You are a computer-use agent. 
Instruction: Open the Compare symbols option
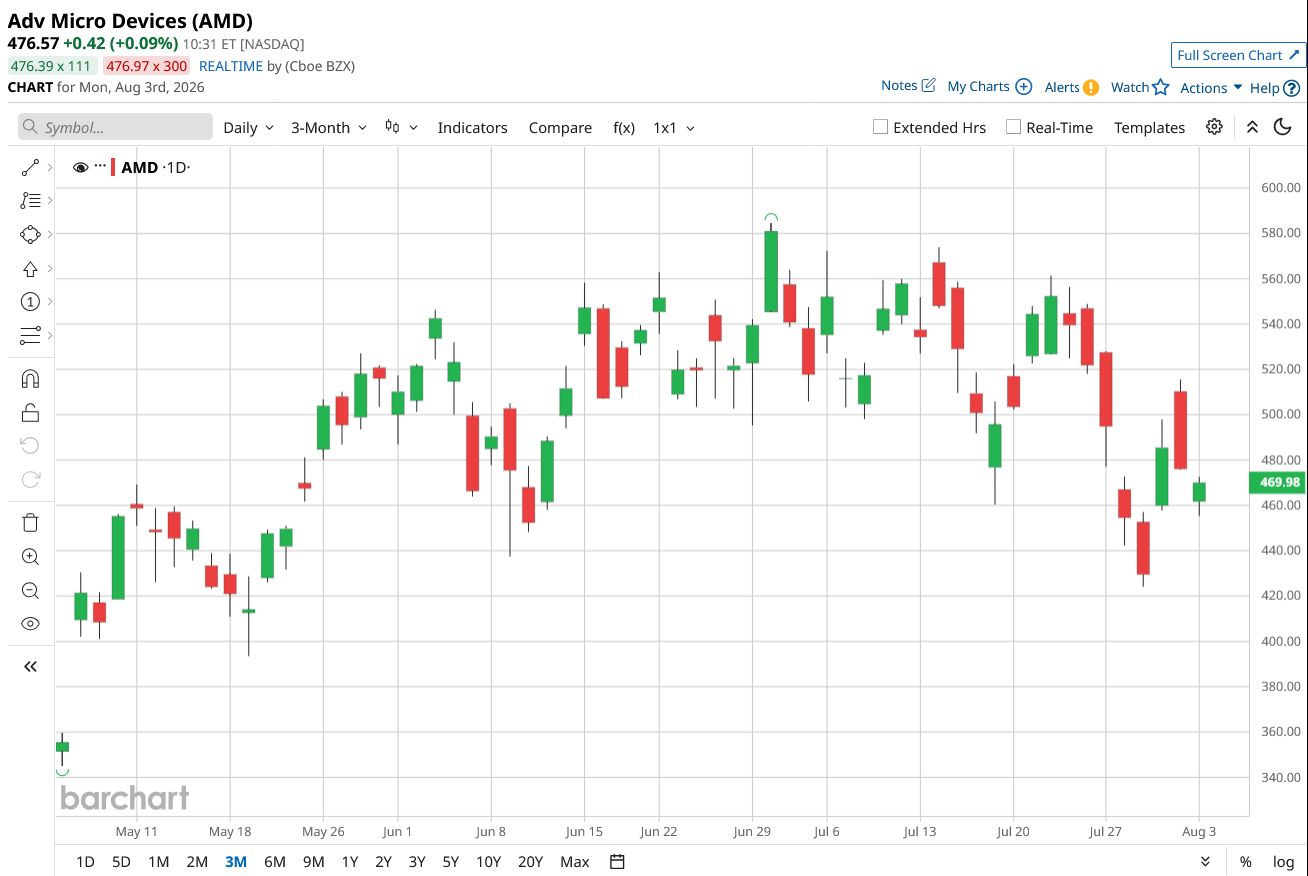click(560, 127)
